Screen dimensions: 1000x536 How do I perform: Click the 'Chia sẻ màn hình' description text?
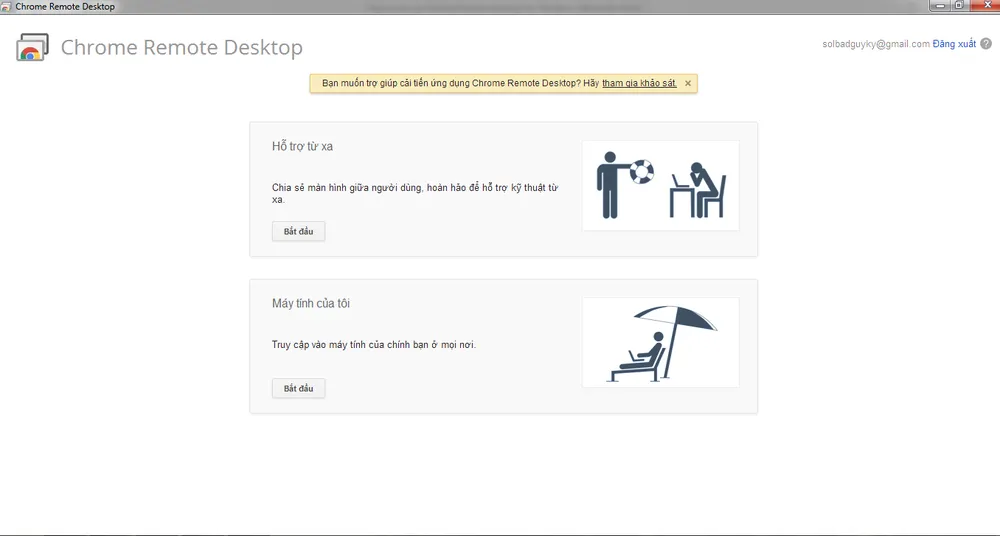[415, 193]
